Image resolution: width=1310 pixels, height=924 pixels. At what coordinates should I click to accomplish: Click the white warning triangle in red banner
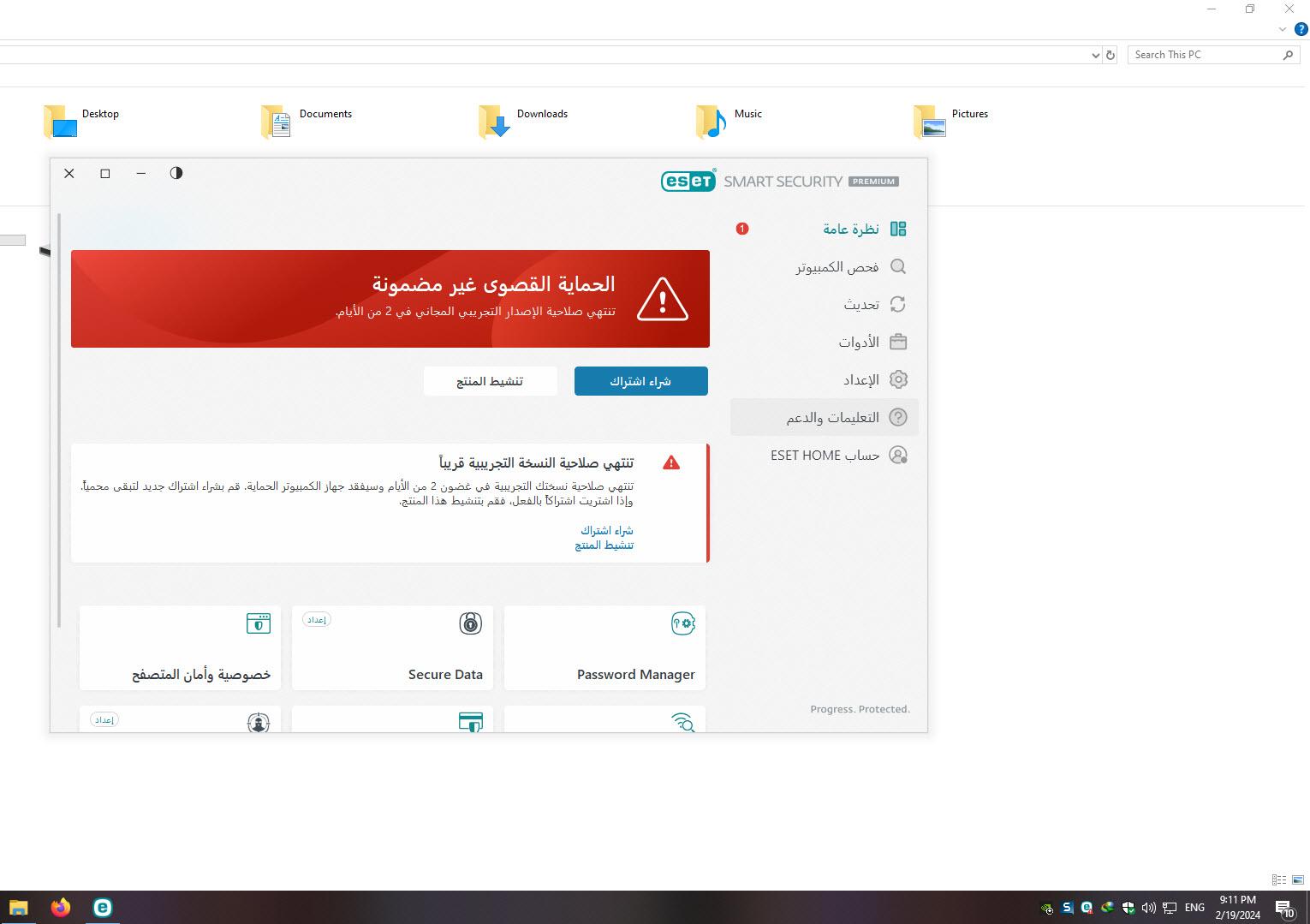[662, 299]
